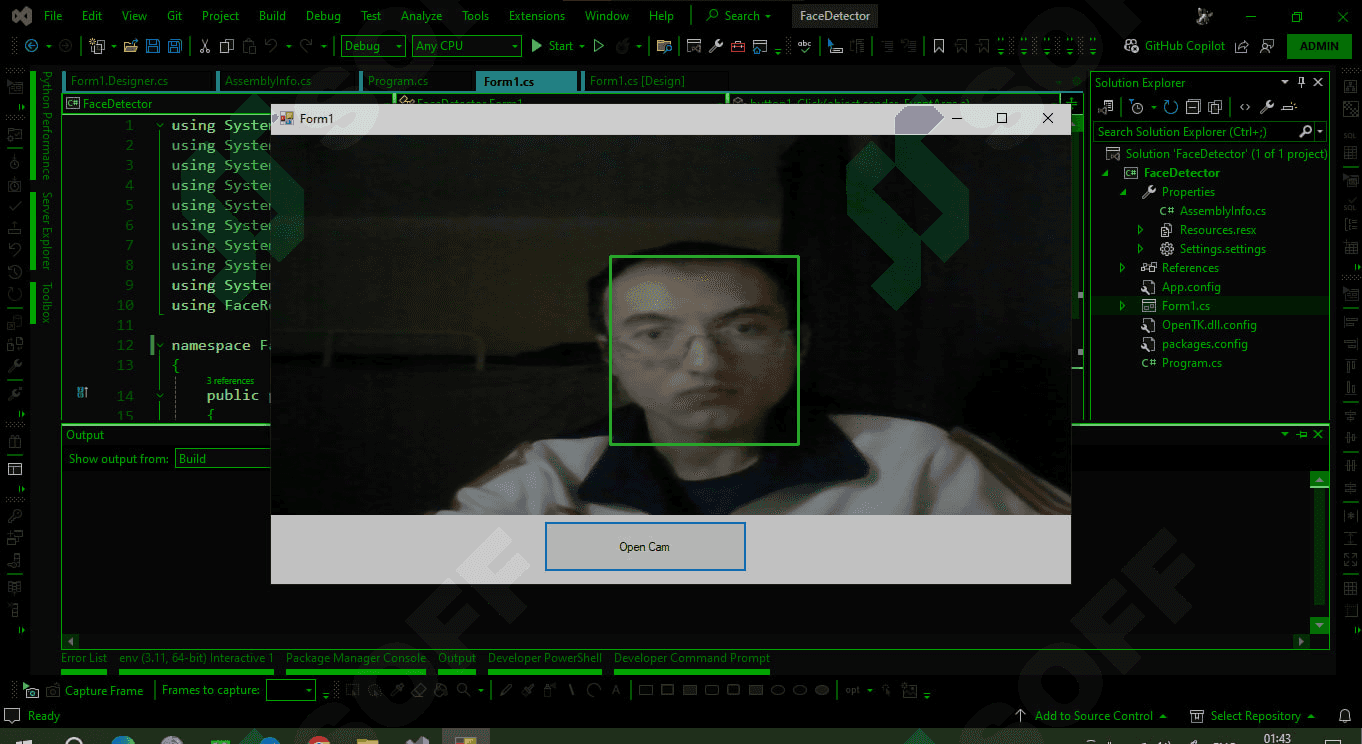
Task: Click Solution Explorer Properties wrench icon
Action: tap(1267, 107)
